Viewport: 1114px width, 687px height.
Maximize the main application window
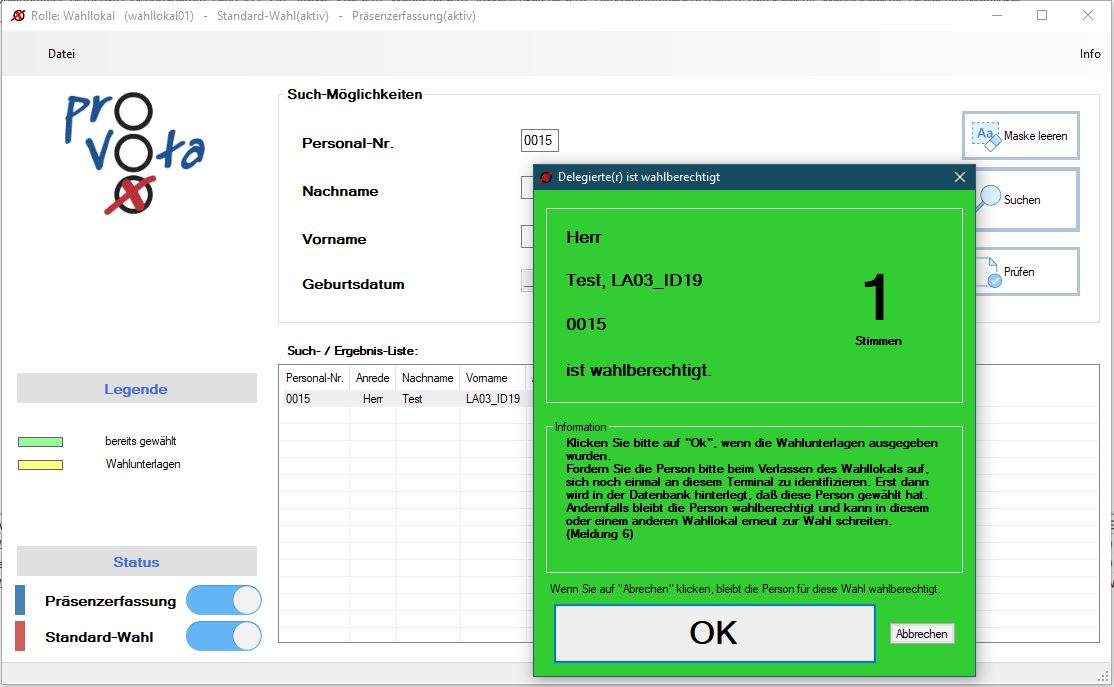[x=1042, y=16]
